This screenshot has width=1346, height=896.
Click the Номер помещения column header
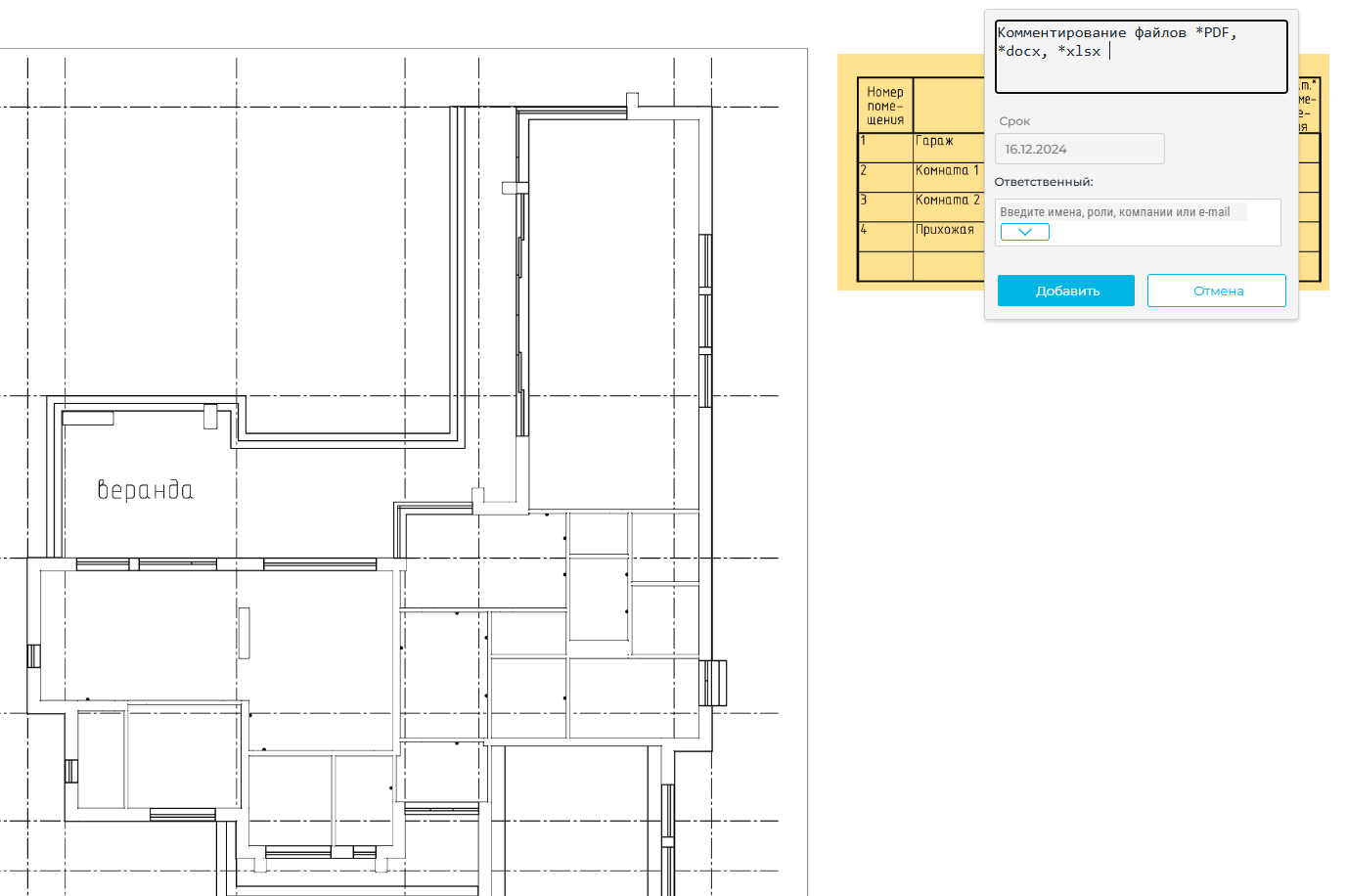click(x=884, y=106)
